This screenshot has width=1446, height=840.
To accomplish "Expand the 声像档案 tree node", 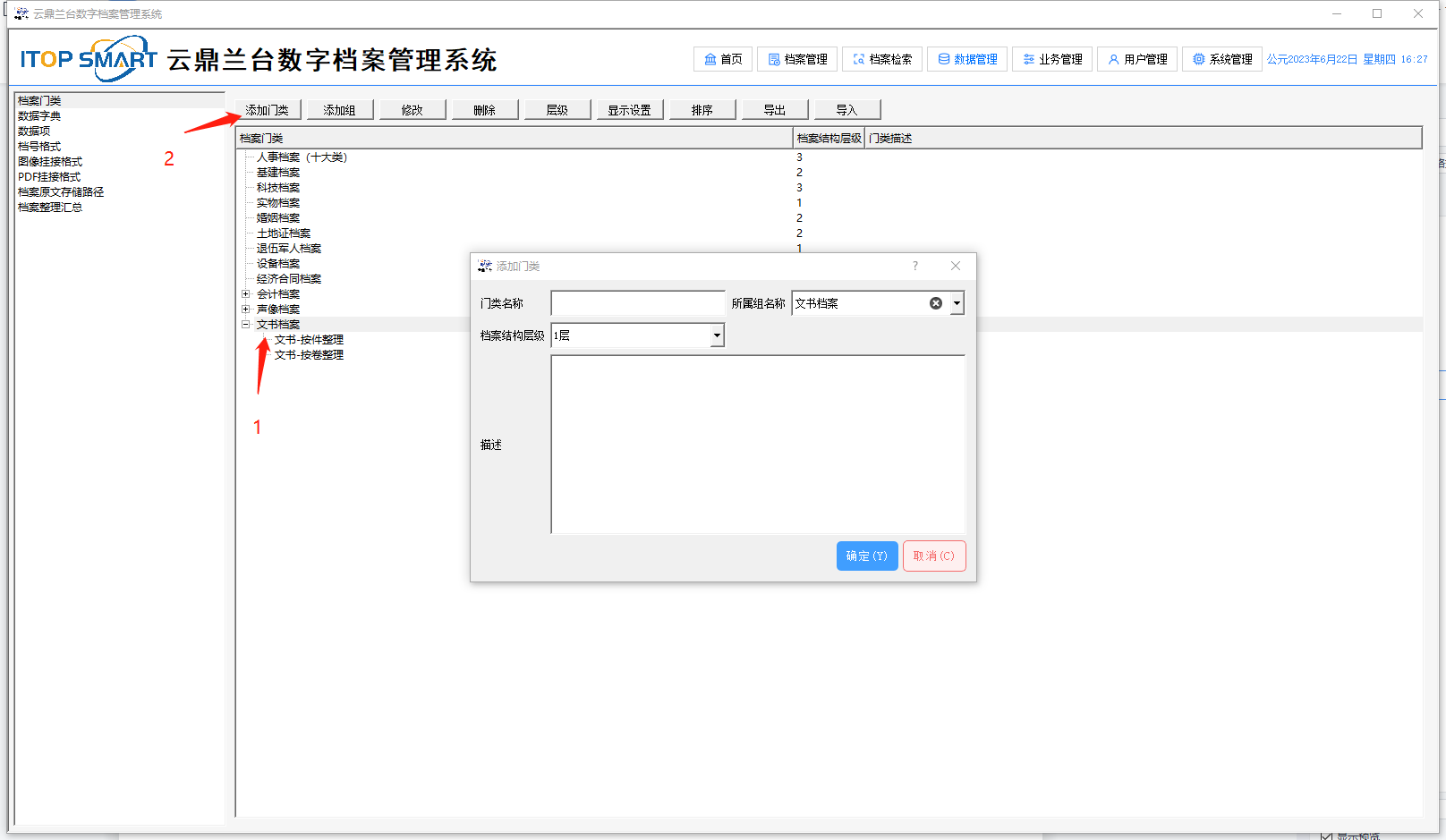I will click(246, 309).
